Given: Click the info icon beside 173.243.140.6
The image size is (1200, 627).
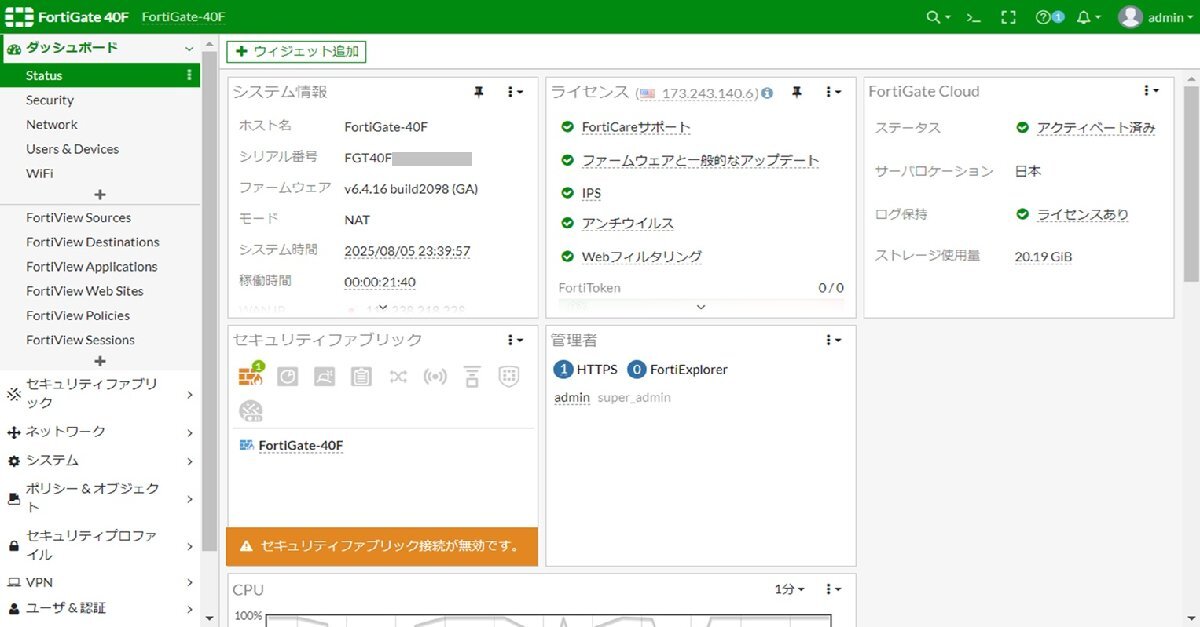Looking at the screenshot, I should click(x=767, y=93).
